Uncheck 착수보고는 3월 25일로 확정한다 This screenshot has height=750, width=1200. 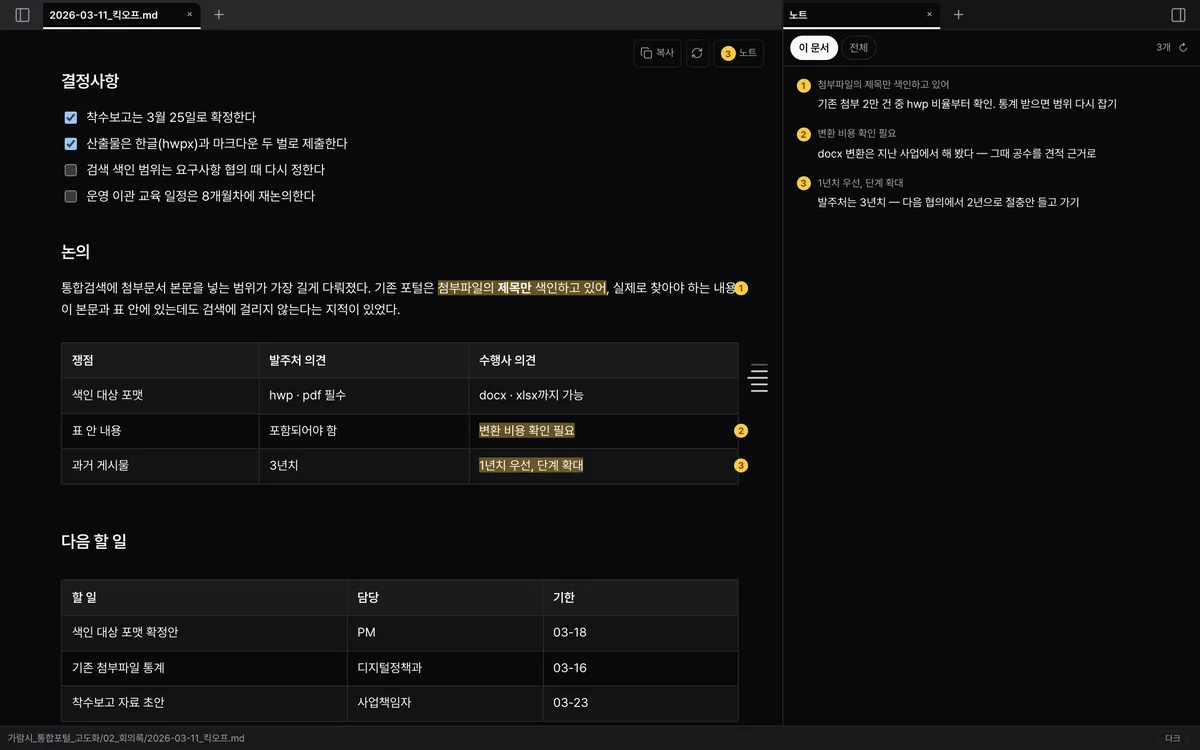pos(71,118)
